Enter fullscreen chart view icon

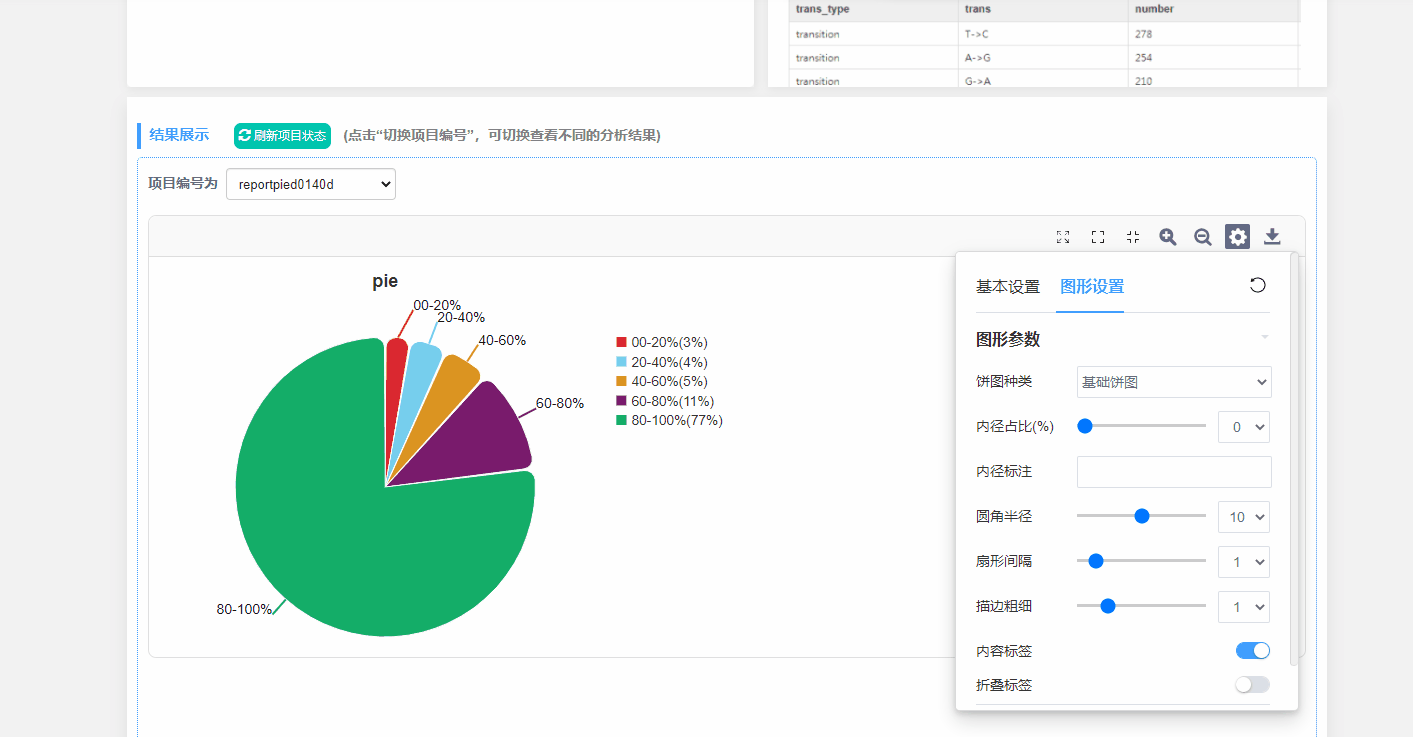point(1098,237)
